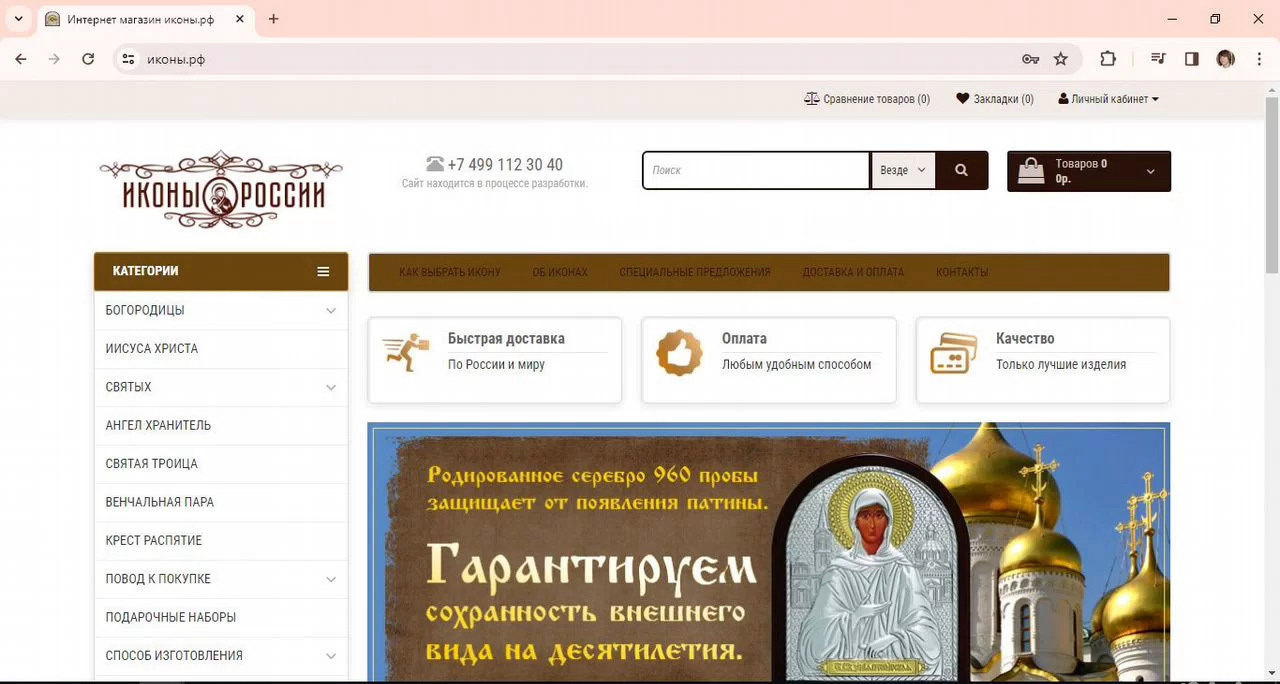Click the silver icon promotional banner
Screen dimensions: 1280x684
[x=769, y=552]
